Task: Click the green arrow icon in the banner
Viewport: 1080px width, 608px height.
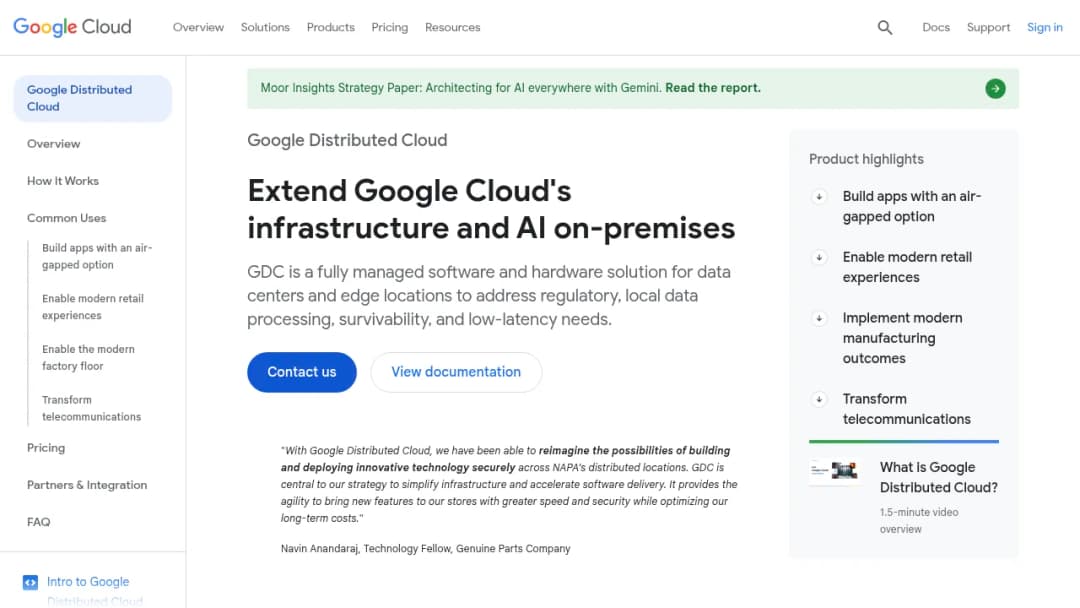Action: click(995, 88)
